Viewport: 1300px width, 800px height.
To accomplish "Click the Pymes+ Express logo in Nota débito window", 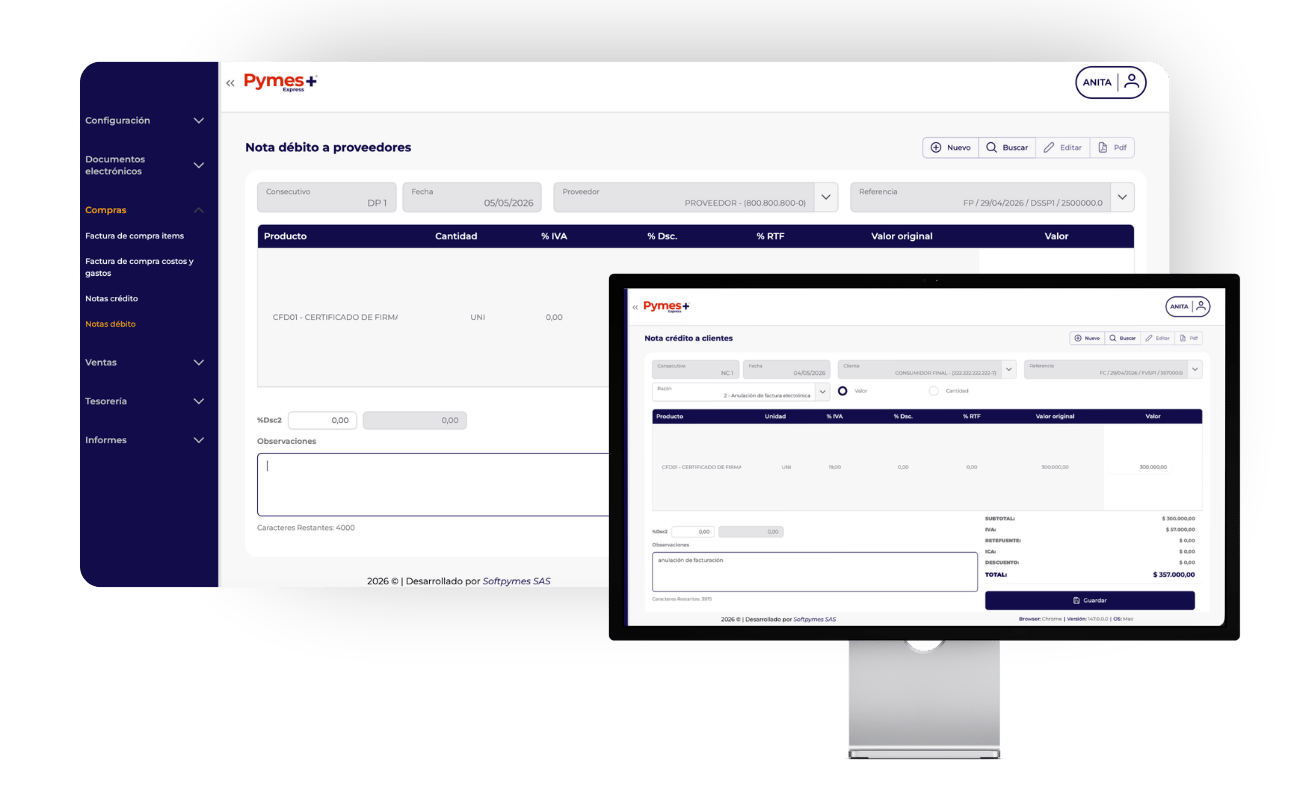I will click(280, 83).
